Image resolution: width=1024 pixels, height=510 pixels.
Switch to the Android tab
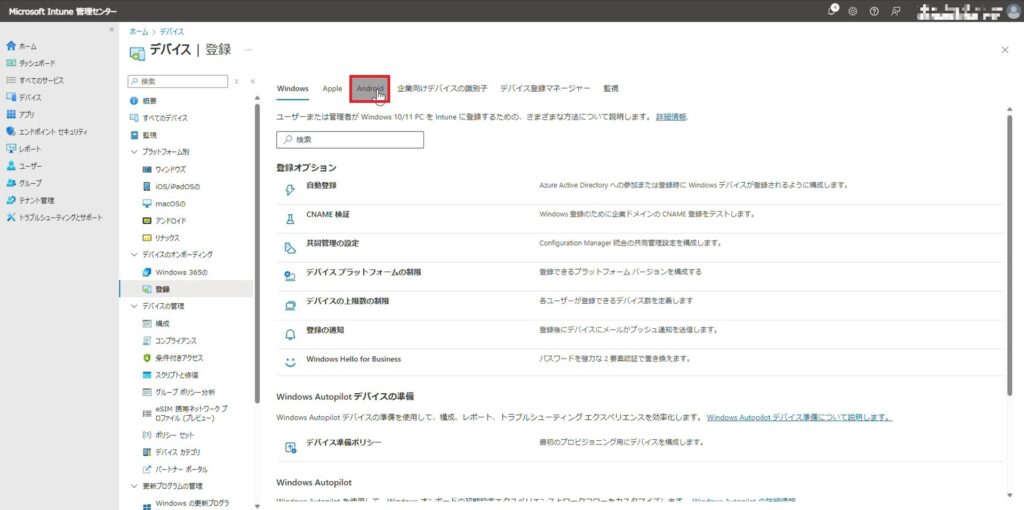(369, 89)
